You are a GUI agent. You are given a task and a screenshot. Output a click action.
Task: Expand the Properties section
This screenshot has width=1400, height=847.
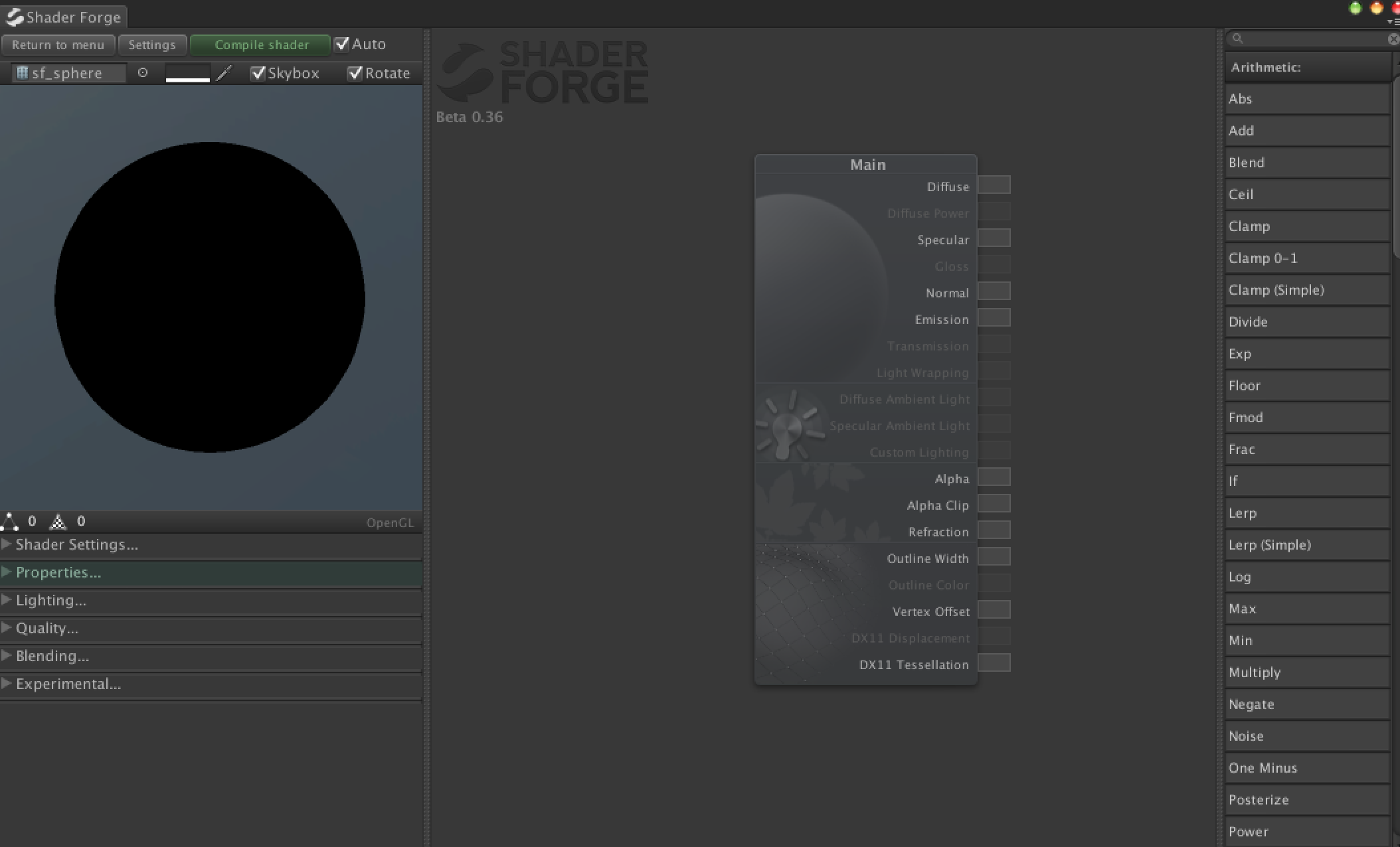click(211, 573)
